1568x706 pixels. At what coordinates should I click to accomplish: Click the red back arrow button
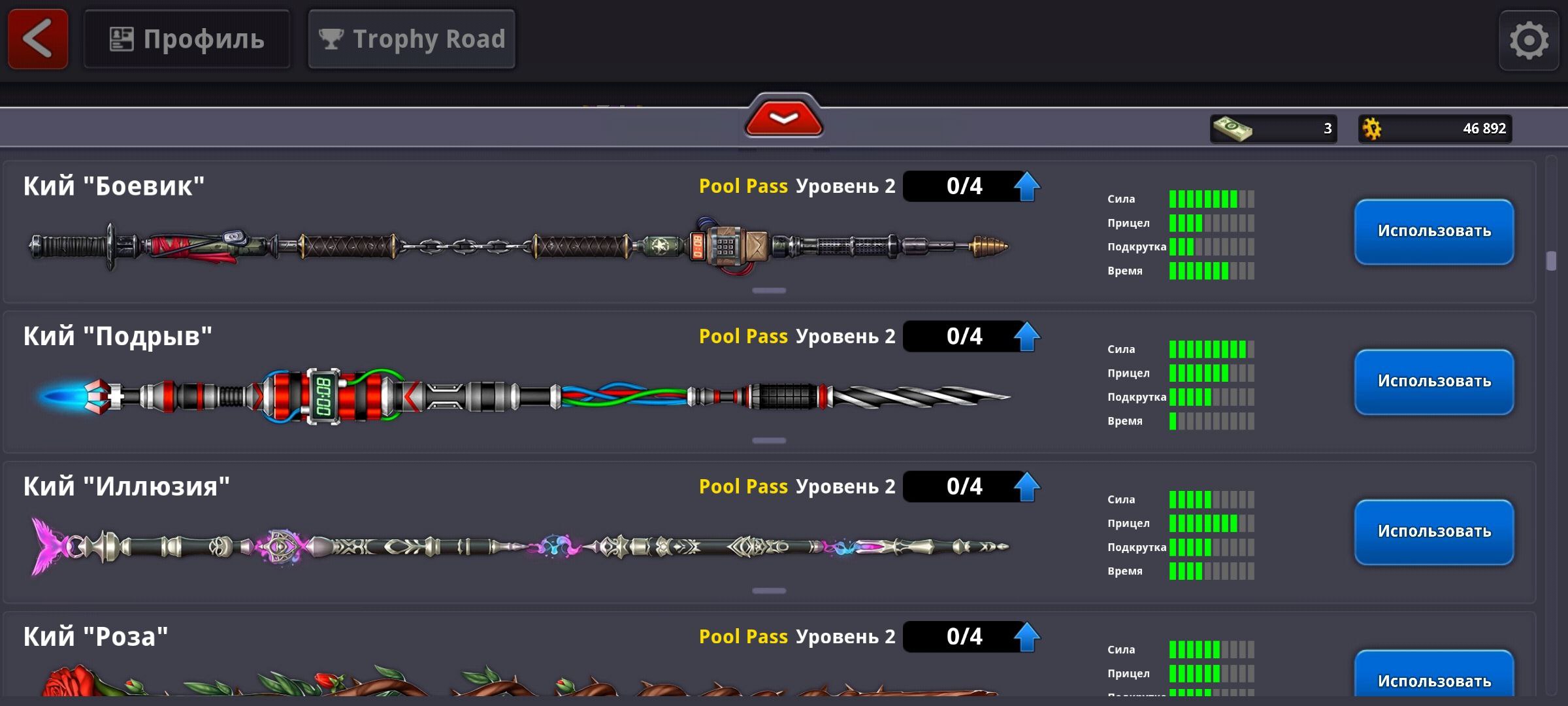(38, 39)
